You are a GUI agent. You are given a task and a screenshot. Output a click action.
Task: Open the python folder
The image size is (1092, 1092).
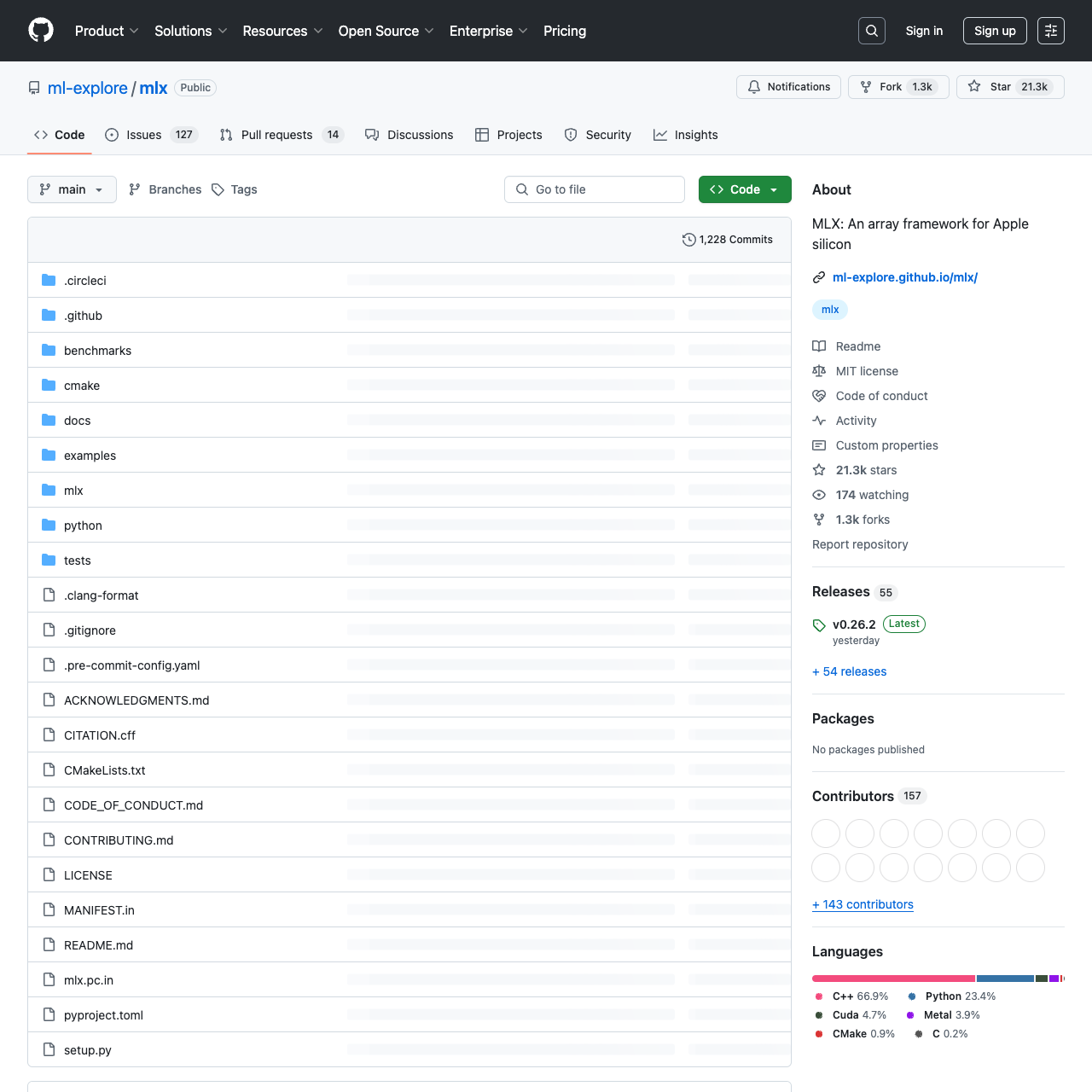pos(83,526)
